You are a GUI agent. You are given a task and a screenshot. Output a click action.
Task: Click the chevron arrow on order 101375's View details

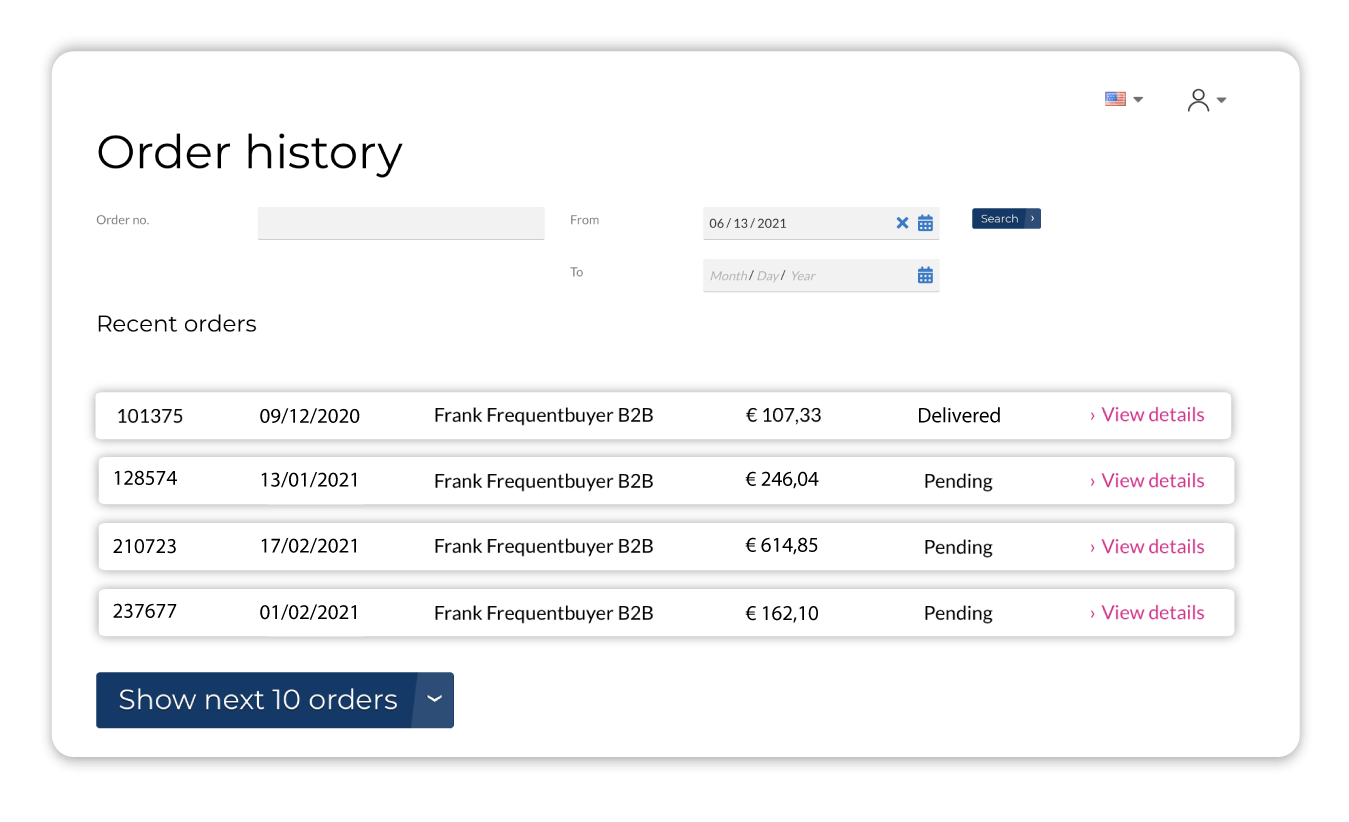(1093, 414)
